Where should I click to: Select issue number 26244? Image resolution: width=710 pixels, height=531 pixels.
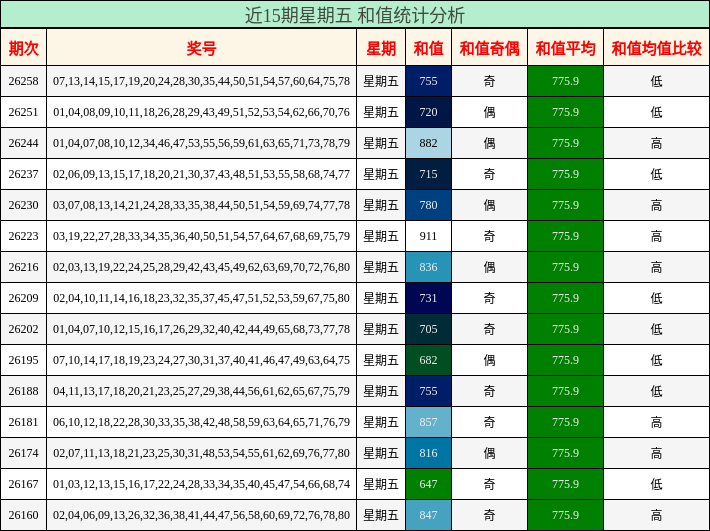pyautogui.click(x=24, y=143)
